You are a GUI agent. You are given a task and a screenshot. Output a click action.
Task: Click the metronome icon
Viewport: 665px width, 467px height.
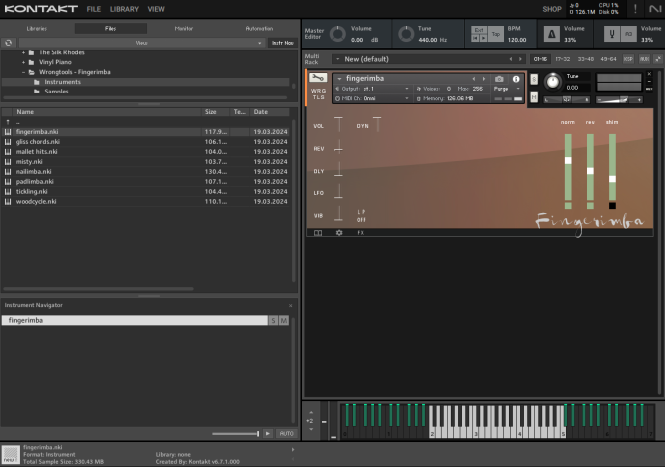point(551,34)
